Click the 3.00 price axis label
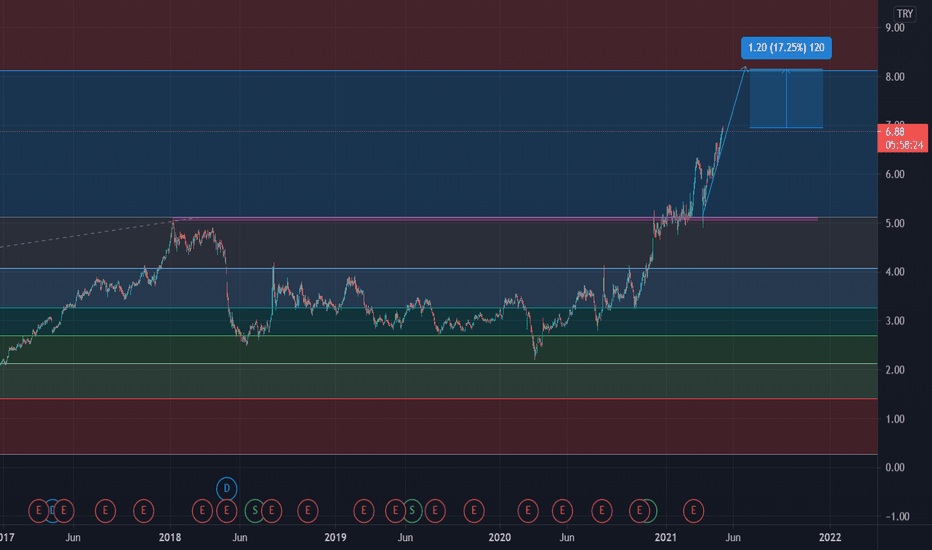 point(895,321)
